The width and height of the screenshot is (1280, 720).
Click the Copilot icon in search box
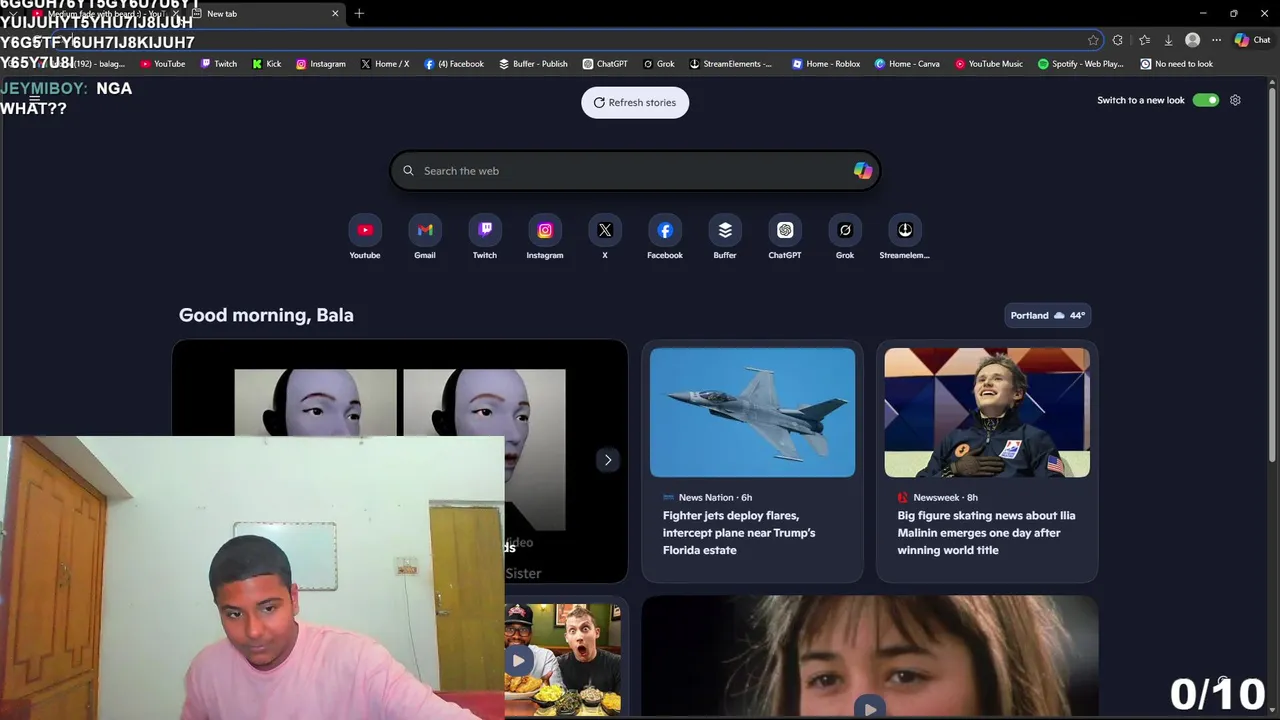(x=862, y=171)
